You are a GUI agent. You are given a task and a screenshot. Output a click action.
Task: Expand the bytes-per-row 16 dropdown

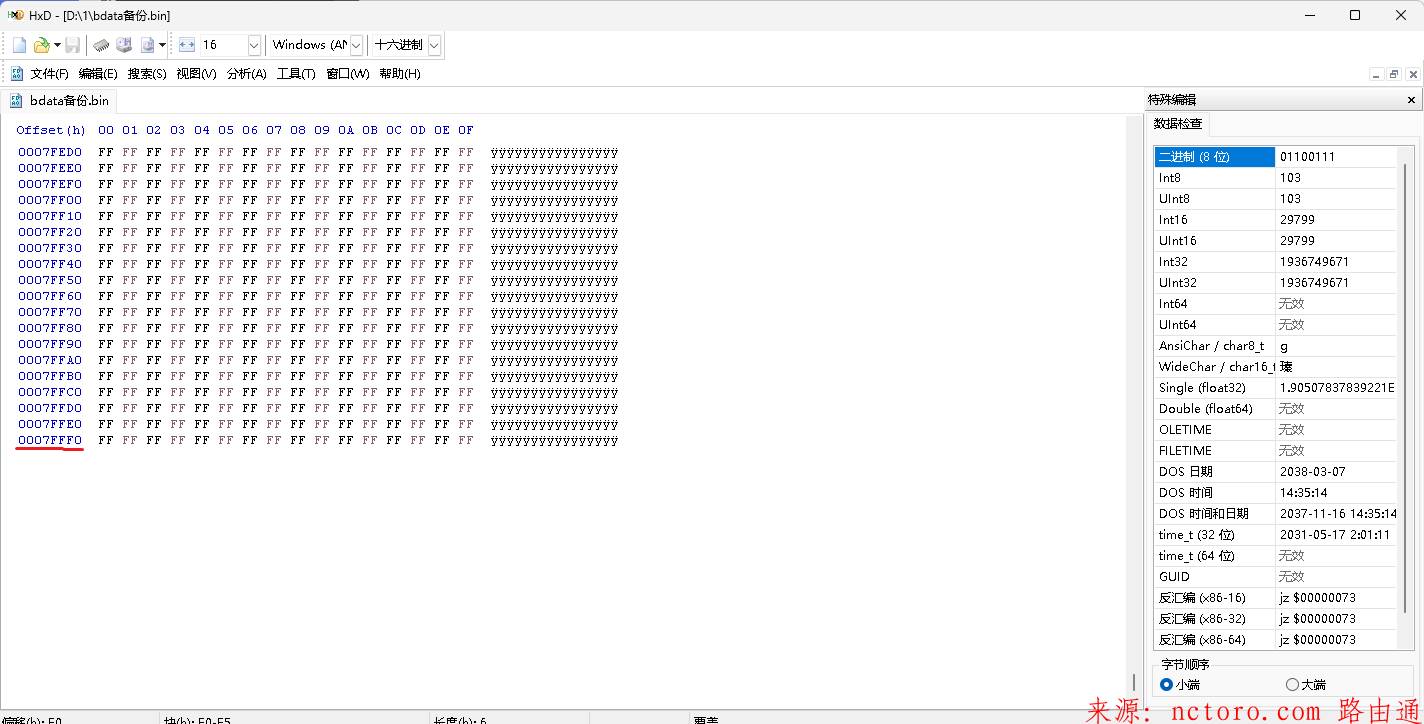[253, 45]
